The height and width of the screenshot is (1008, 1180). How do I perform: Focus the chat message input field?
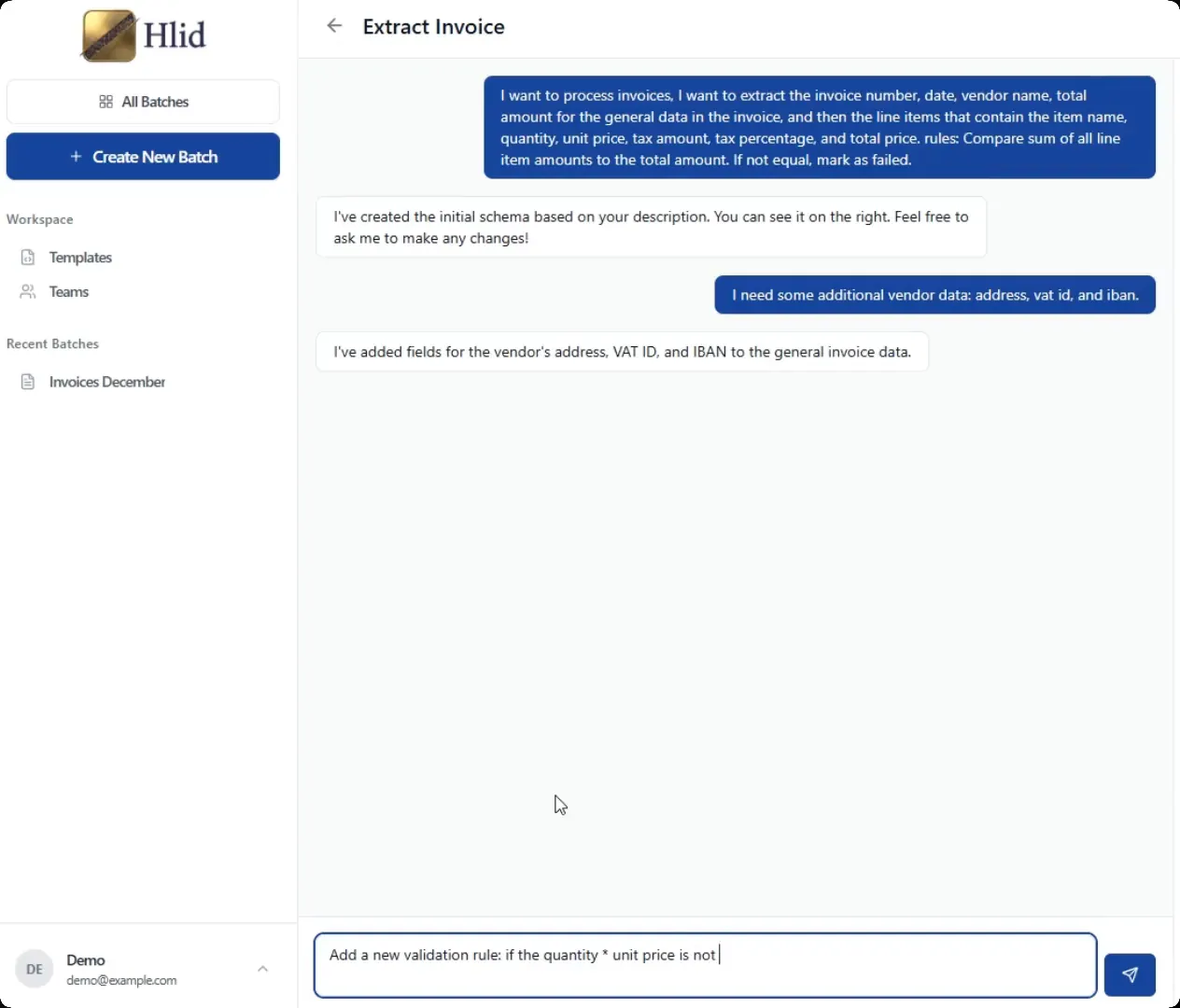[x=705, y=965]
